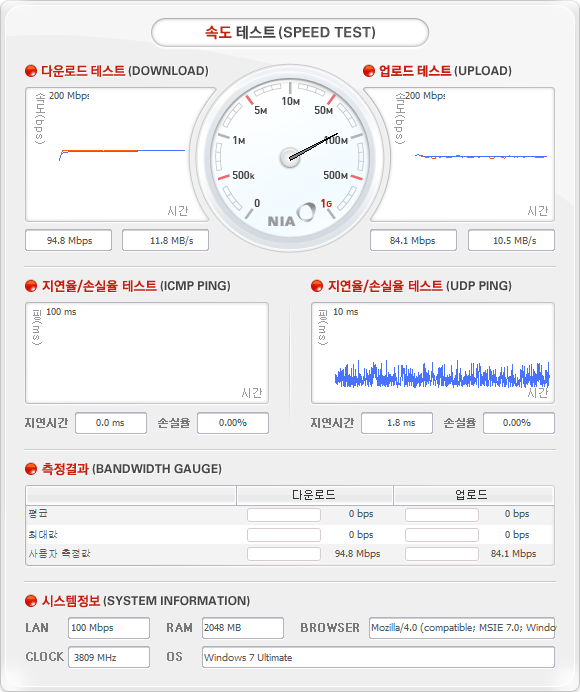This screenshot has height=692, width=580.
Task: Select the 94.8 Mbps download result box
Action: [68, 241]
